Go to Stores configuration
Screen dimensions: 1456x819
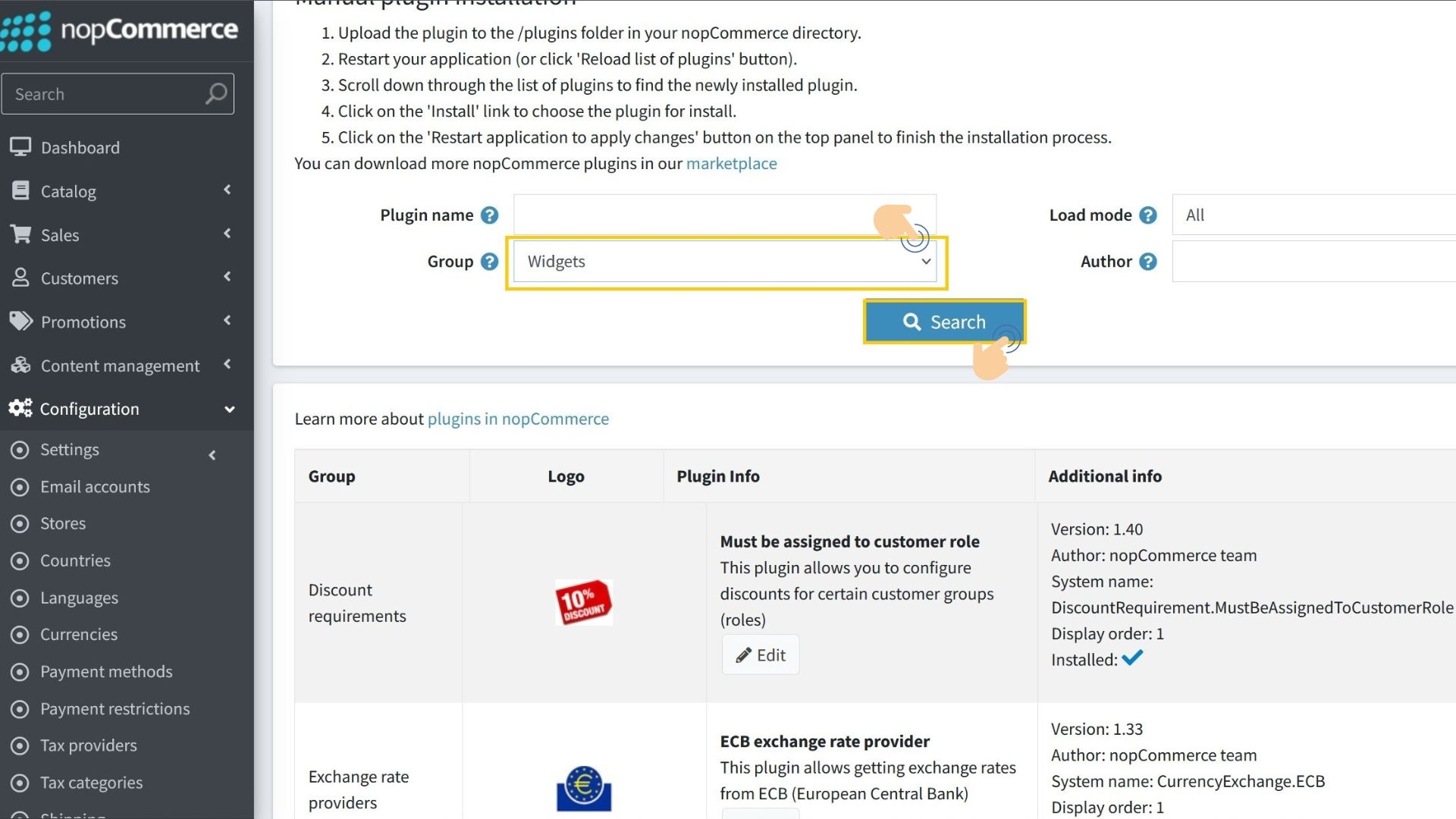(63, 523)
